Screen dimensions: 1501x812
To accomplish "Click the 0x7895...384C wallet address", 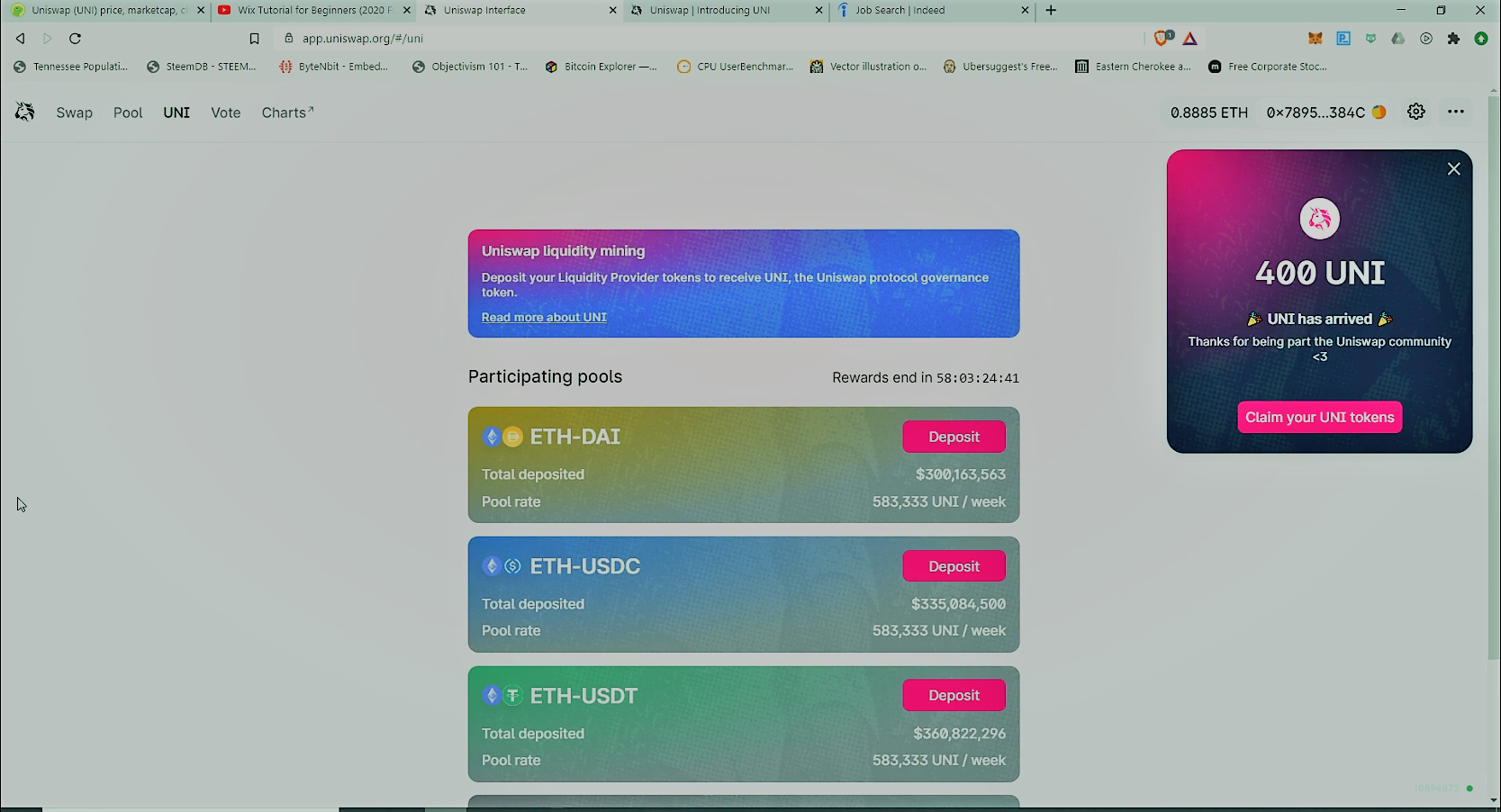I will (1316, 113).
